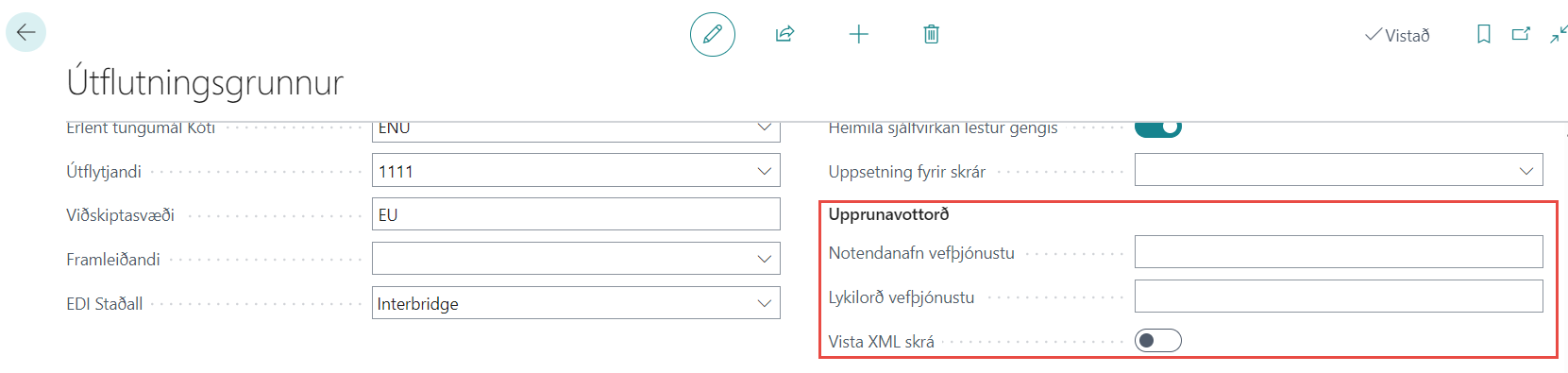The width and height of the screenshot is (1568, 373).
Task: Expand the Útflytjandi dropdown
Action: pos(764,171)
